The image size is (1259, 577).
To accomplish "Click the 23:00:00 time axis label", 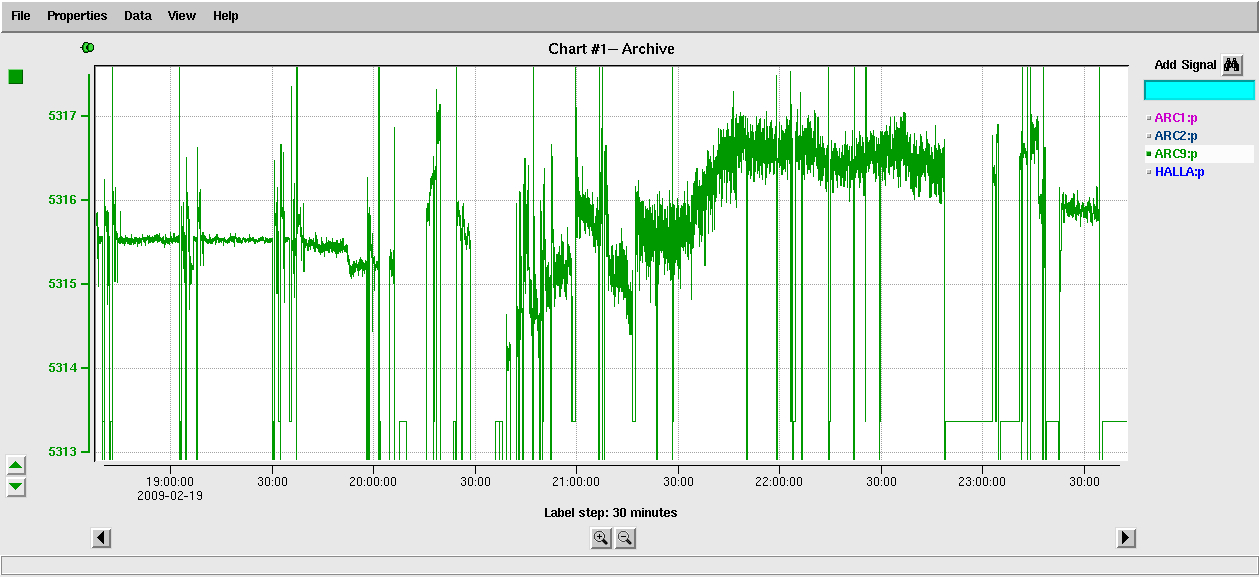I will (x=982, y=481).
